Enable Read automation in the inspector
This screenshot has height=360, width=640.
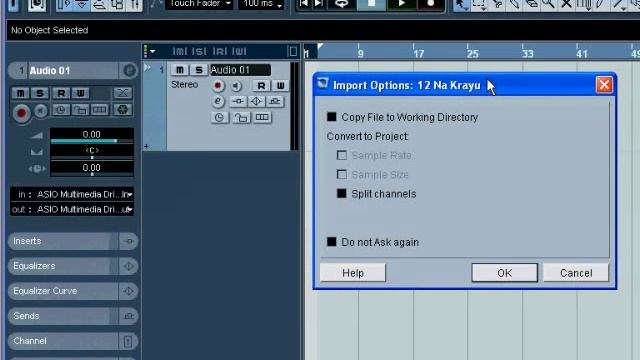pos(61,93)
